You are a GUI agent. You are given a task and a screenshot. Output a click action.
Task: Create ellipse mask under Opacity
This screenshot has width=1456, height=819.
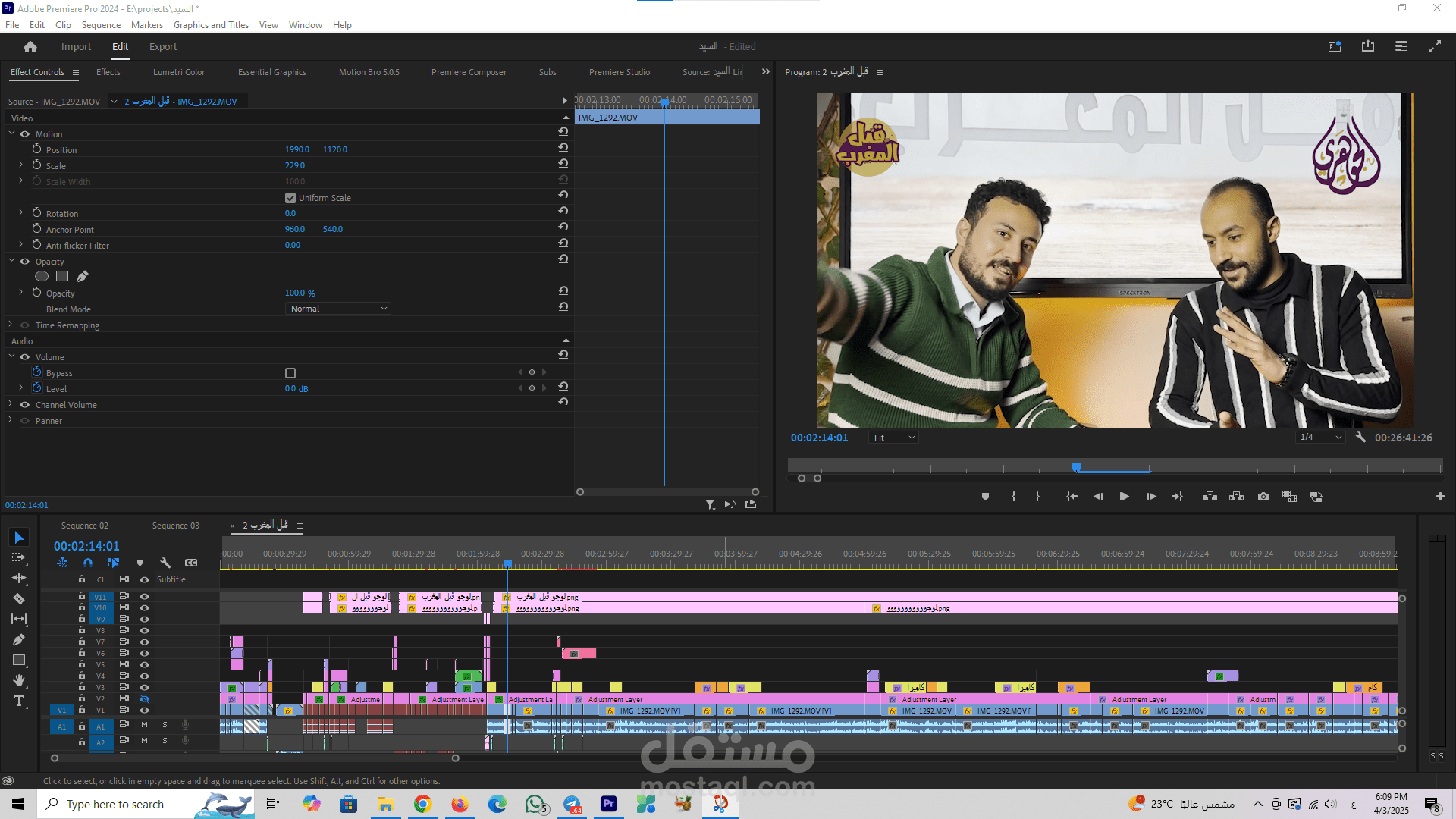[42, 277]
